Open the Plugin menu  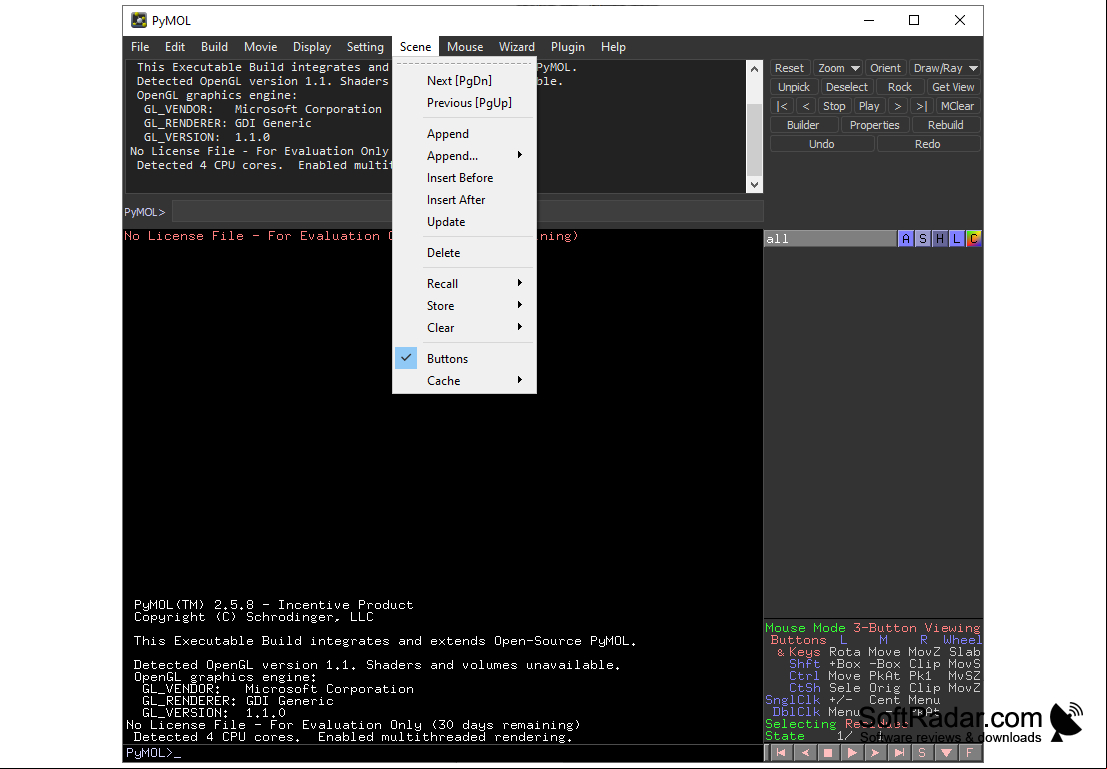(568, 47)
